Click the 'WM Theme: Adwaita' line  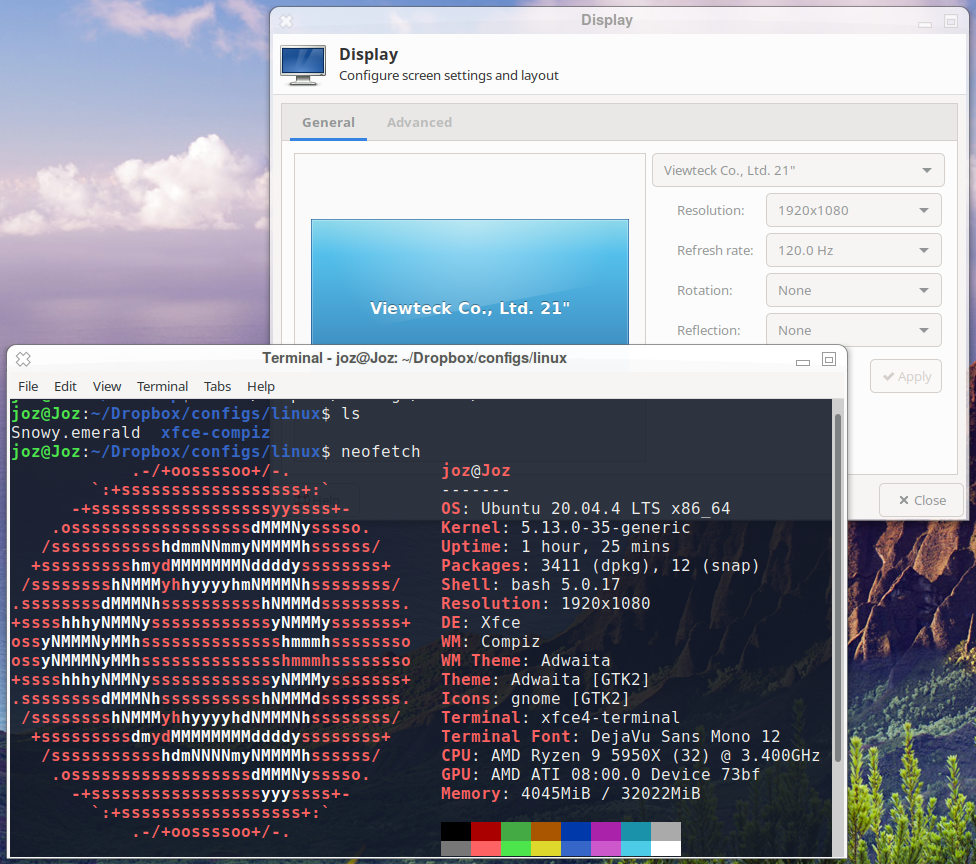(x=525, y=660)
